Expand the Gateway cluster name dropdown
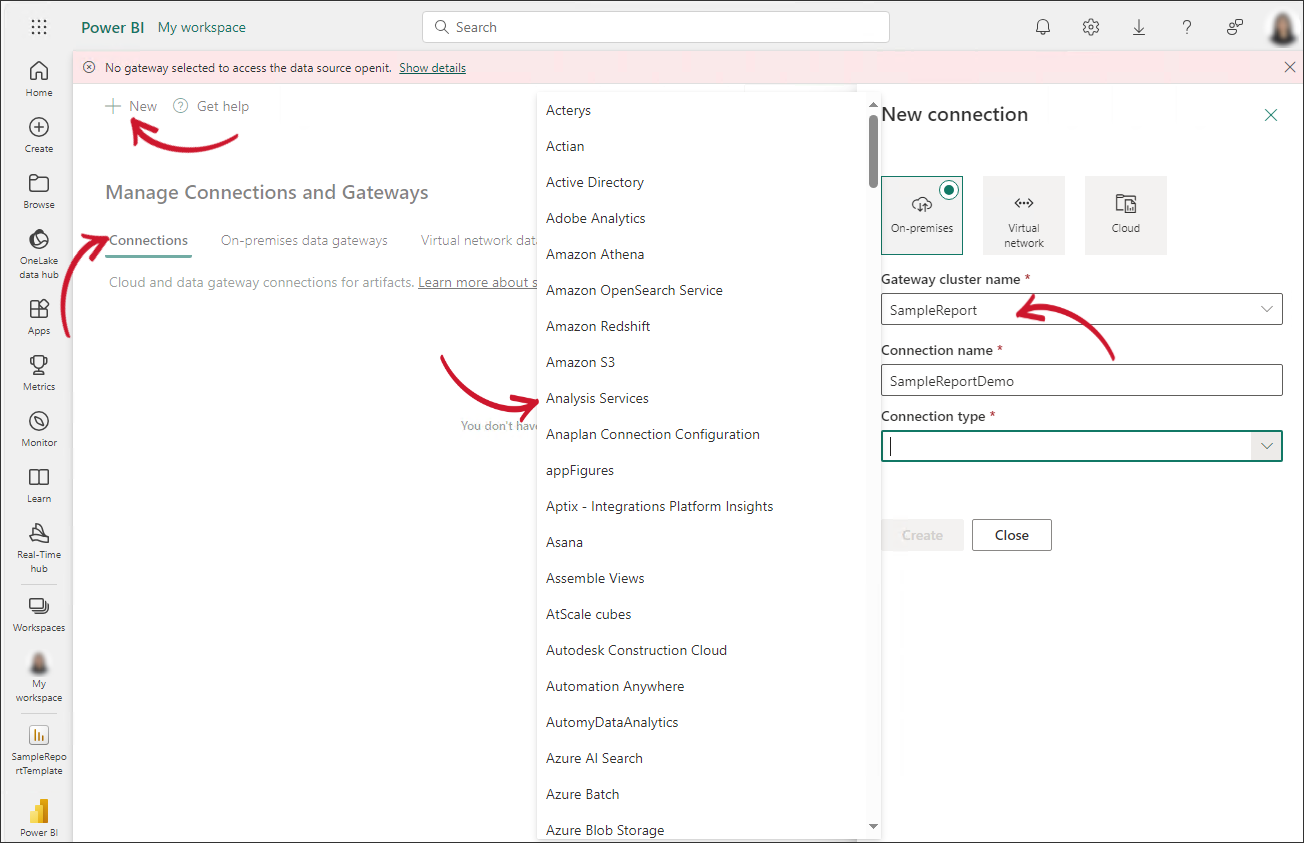The width and height of the screenshot is (1304, 843). click(x=1267, y=310)
